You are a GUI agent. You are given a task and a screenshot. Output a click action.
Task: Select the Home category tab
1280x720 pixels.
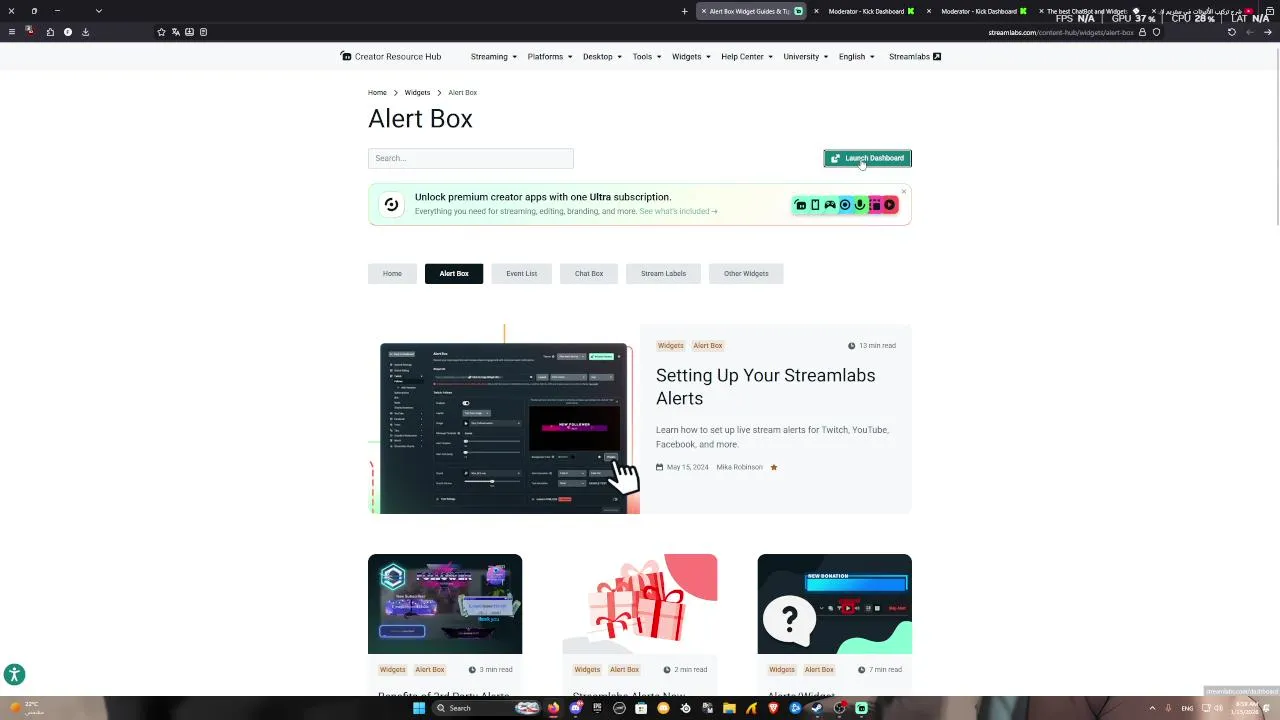pyautogui.click(x=392, y=273)
